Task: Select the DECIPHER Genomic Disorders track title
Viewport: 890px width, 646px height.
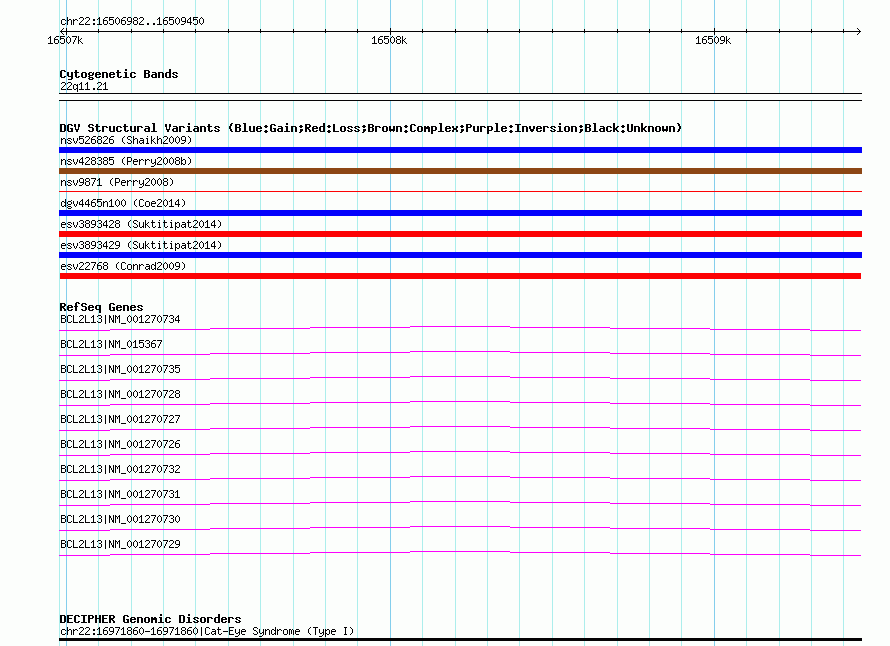Action: click(150, 619)
